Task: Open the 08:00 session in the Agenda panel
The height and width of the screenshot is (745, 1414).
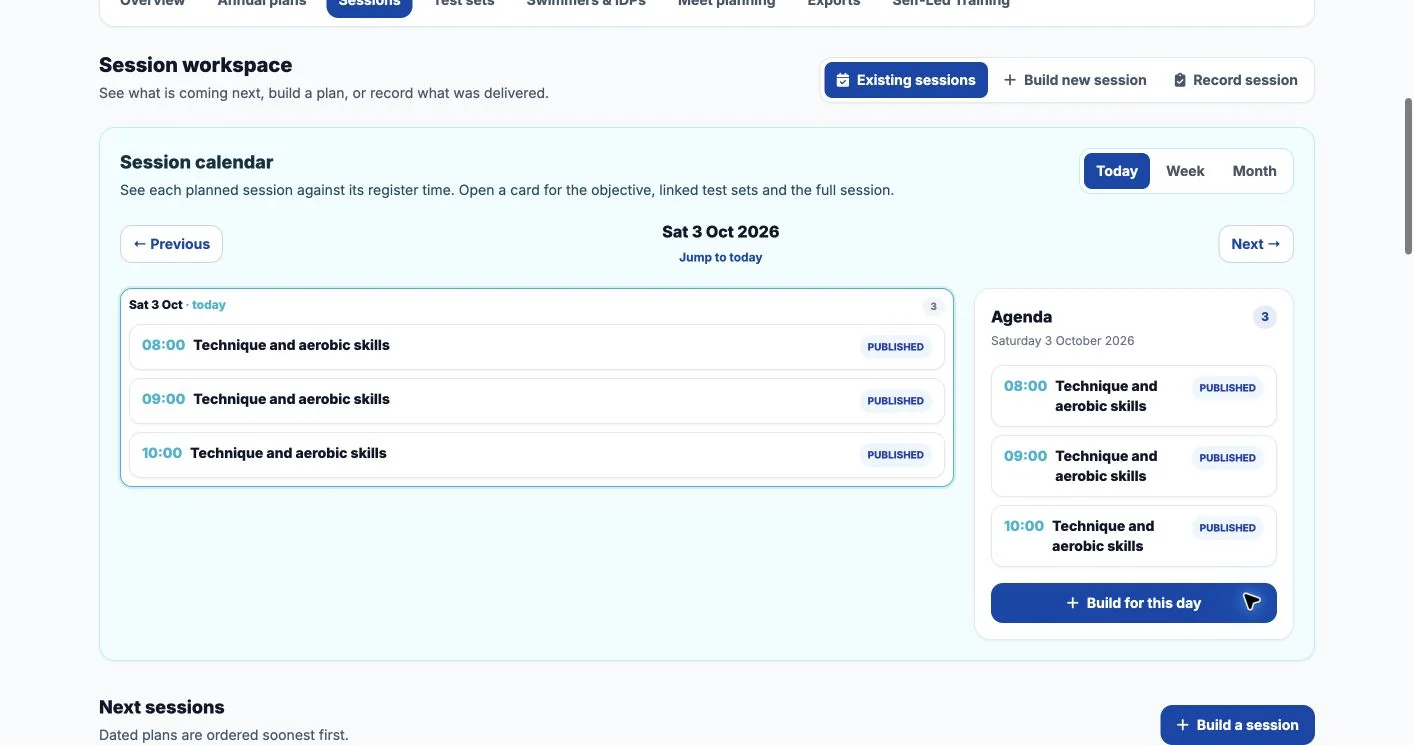Action: coord(1134,396)
